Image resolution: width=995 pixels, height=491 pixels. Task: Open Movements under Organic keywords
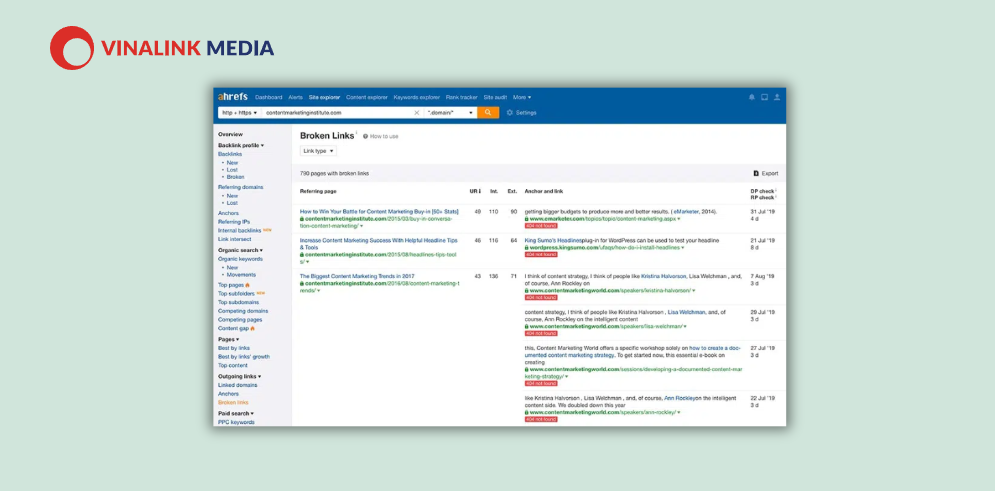(241, 275)
